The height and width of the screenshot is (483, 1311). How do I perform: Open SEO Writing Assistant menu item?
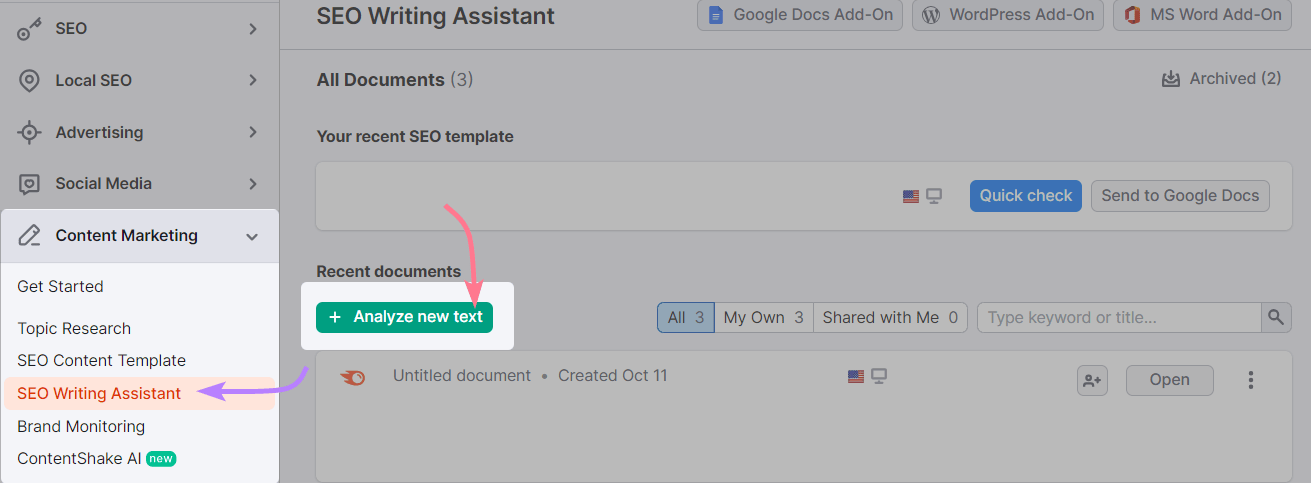coord(99,393)
